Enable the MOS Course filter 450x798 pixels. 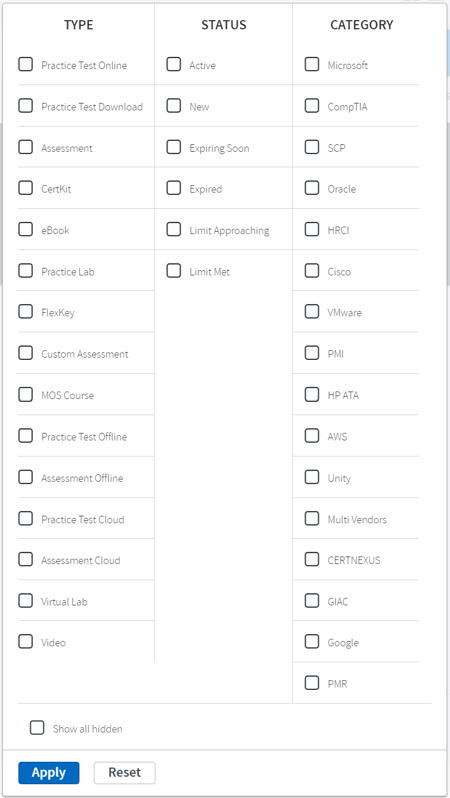(x=25, y=394)
